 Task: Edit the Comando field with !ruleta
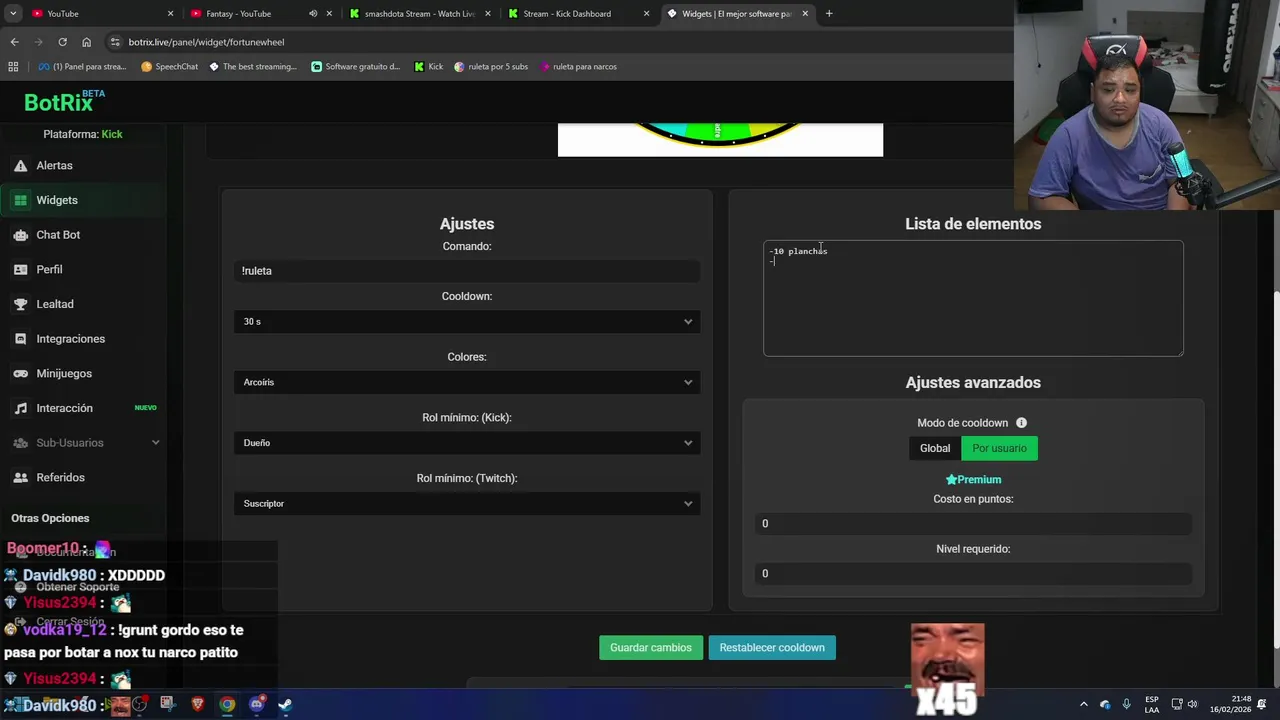click(467, 271)
